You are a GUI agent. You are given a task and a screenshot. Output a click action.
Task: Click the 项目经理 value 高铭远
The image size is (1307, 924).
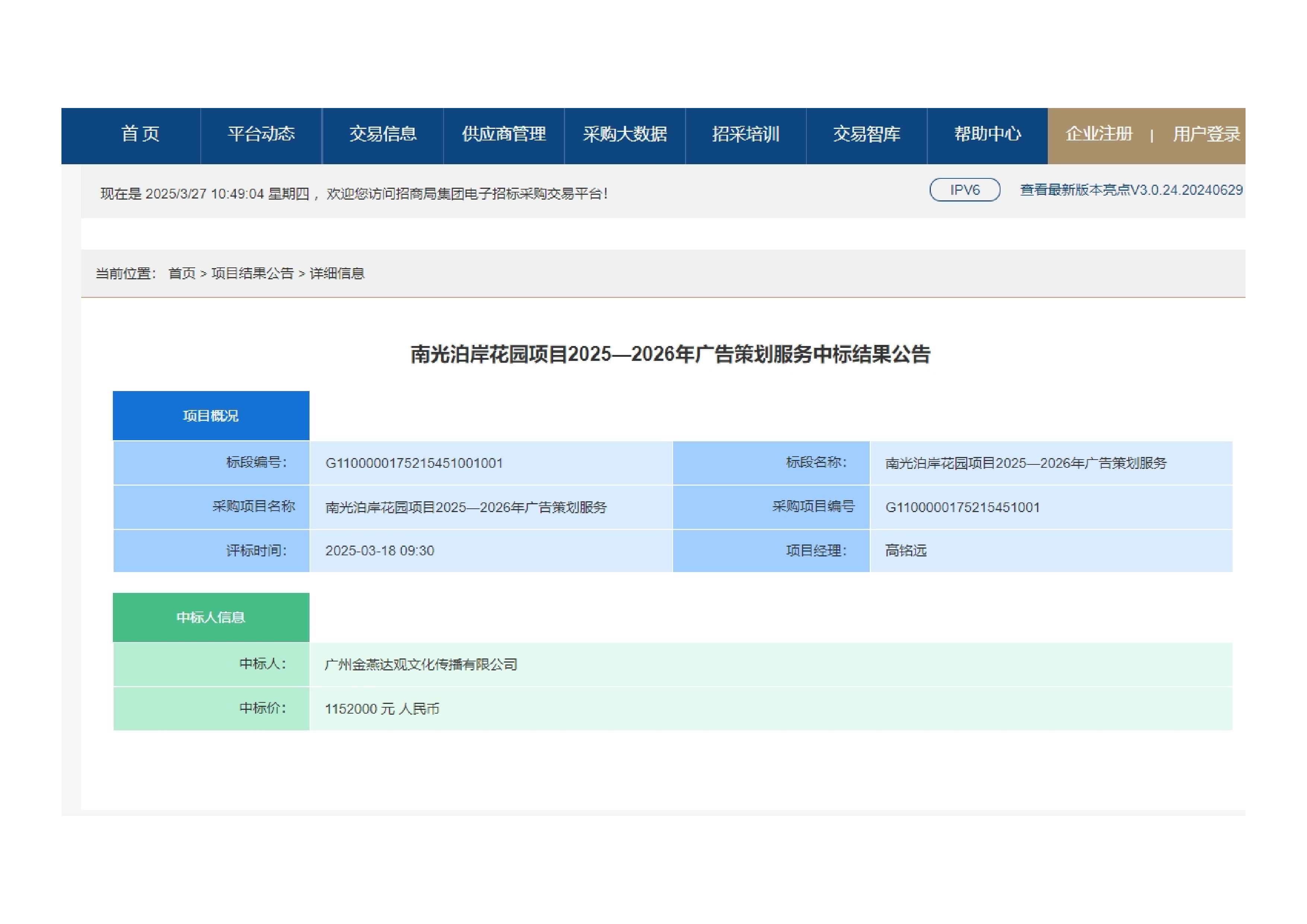(906, 550)
